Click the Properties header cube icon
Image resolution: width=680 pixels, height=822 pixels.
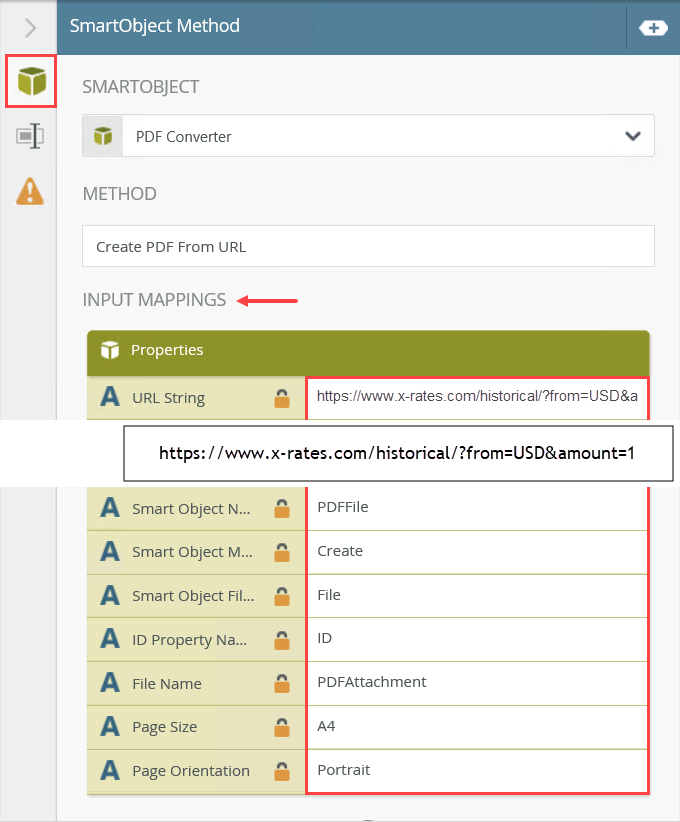coord(110,350)
